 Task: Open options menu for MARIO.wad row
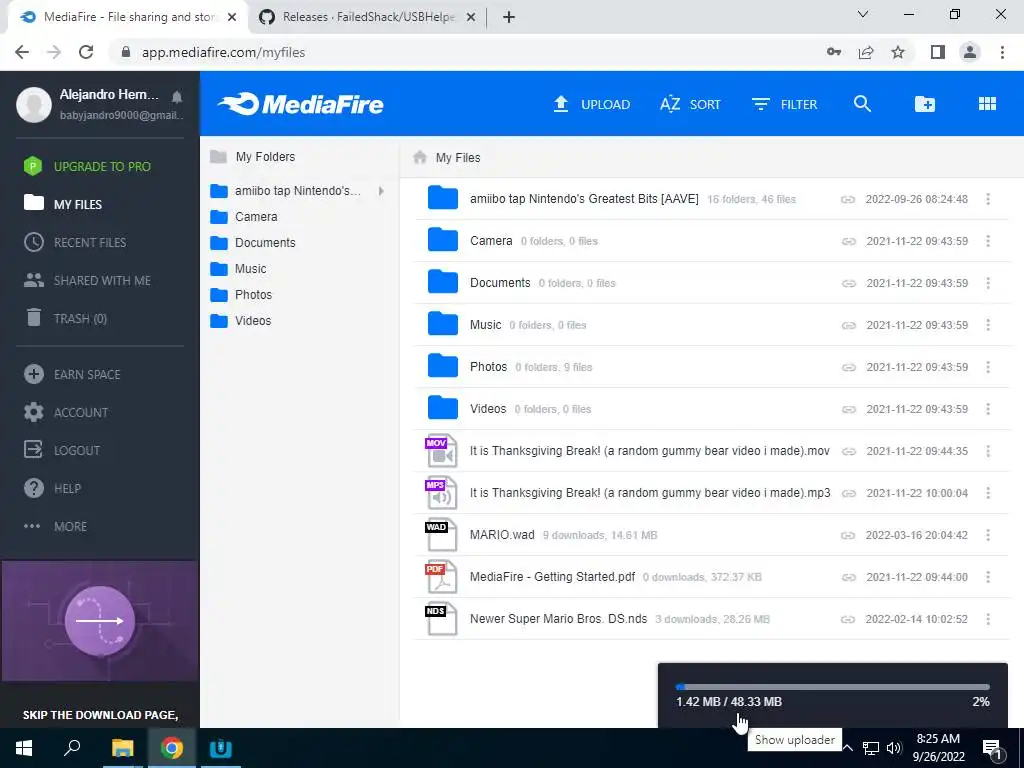[988, 535]
